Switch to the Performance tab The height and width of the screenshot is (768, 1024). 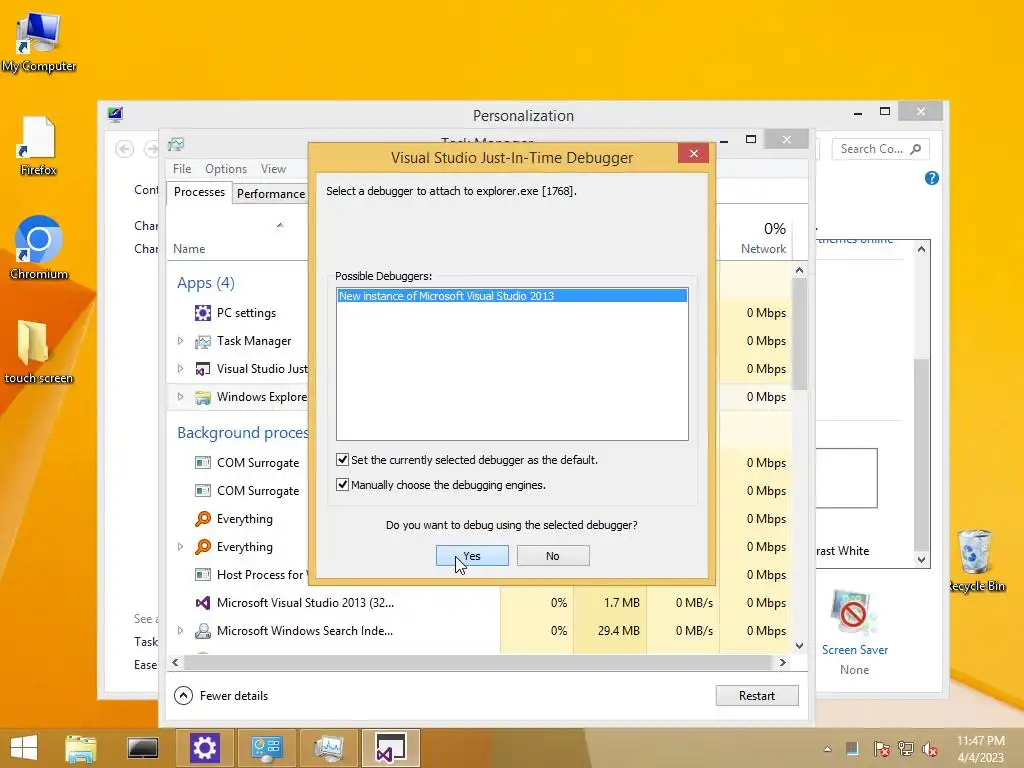click(270, 193)
